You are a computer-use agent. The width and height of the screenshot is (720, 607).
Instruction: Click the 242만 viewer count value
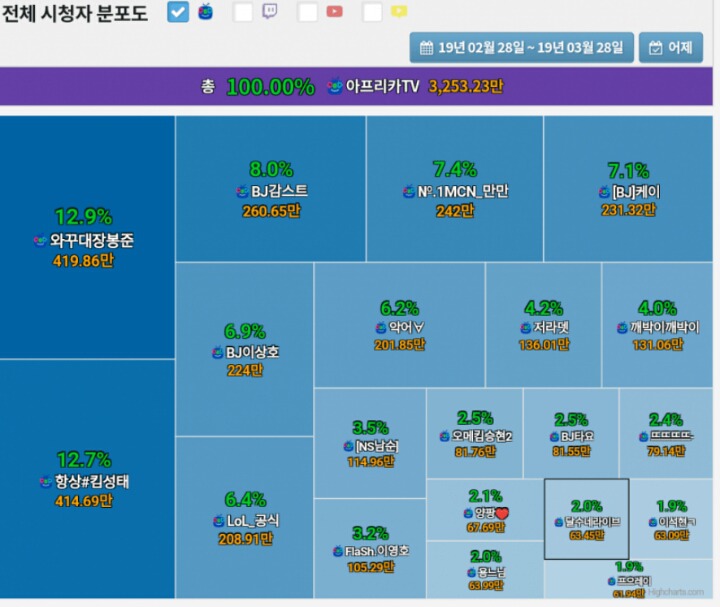(455, 211)
